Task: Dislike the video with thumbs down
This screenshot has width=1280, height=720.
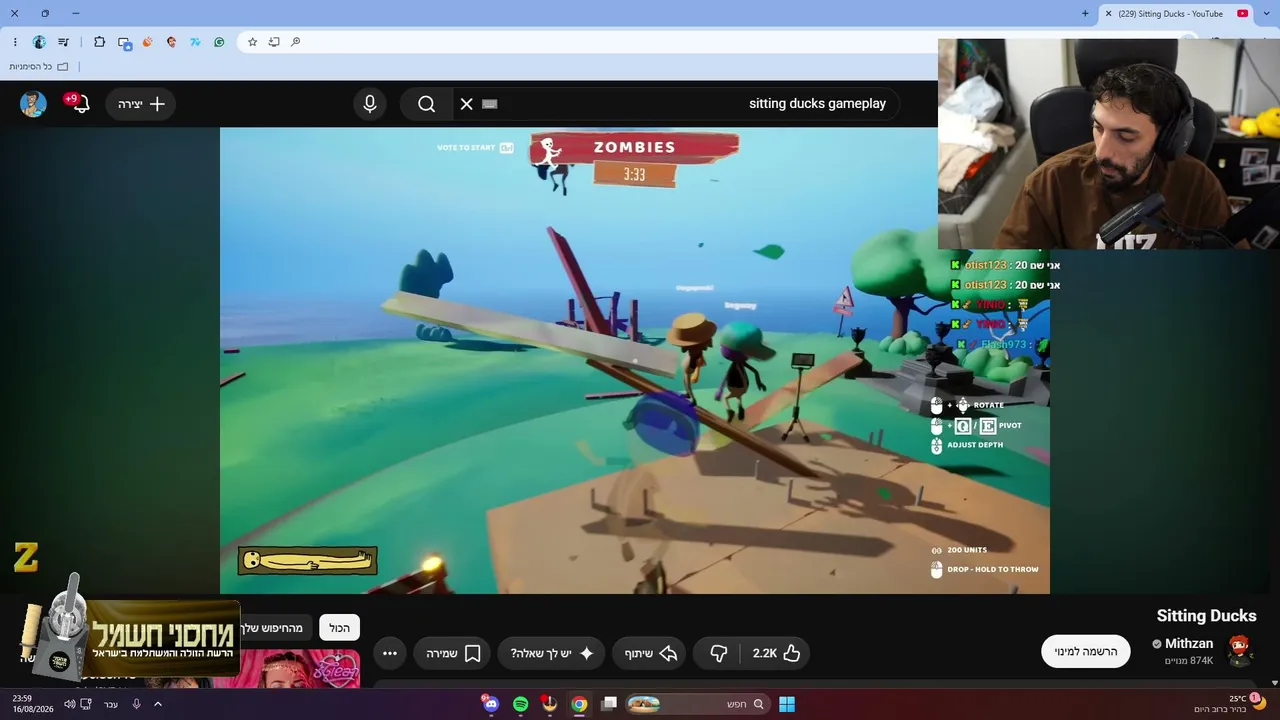Action: (718, 653)
